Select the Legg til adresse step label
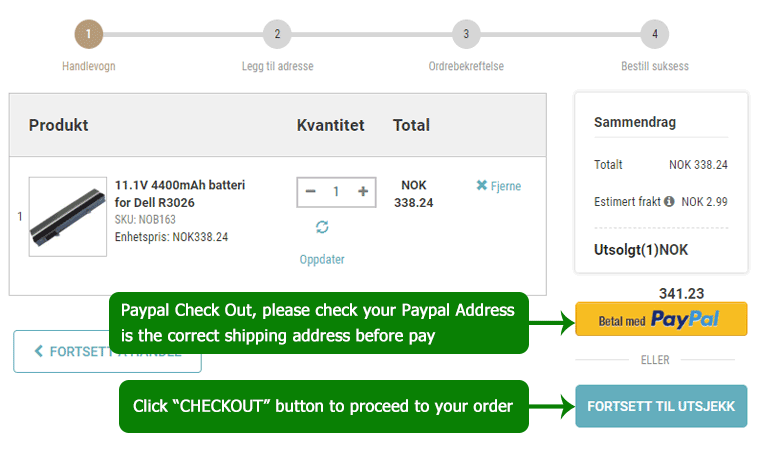Screen dimensions: 758x452 (x=277, y=67)
